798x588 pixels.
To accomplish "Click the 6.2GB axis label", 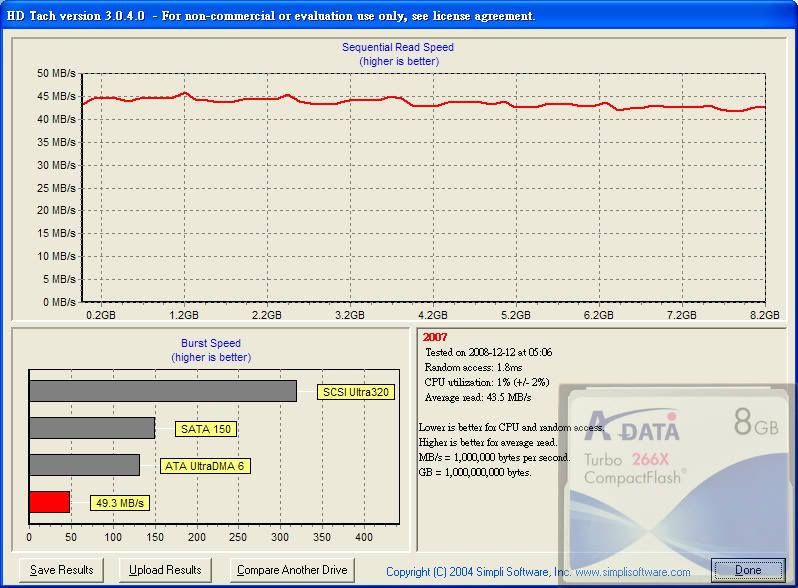I will point(598,315).
